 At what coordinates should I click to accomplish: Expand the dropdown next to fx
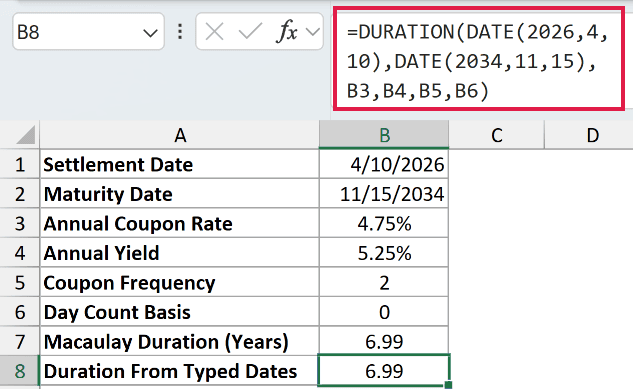(313, 31)
